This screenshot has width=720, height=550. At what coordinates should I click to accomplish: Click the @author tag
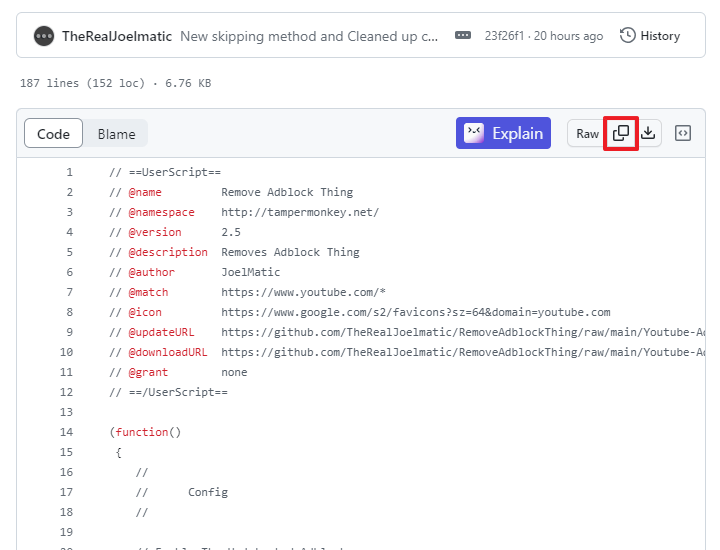152,272
